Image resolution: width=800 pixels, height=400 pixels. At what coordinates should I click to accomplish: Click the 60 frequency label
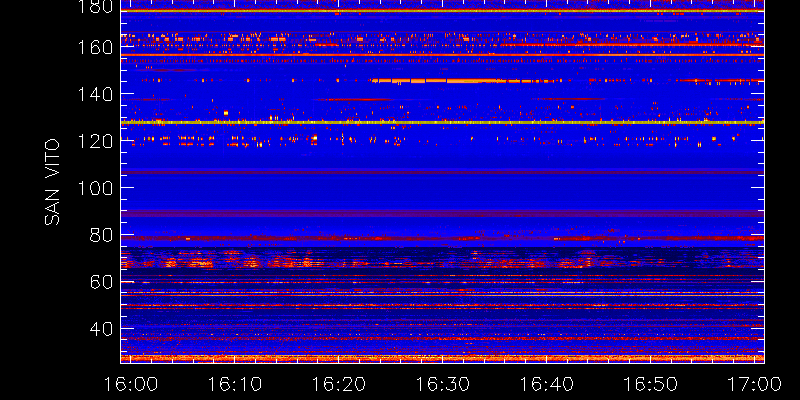coord(101,282)
